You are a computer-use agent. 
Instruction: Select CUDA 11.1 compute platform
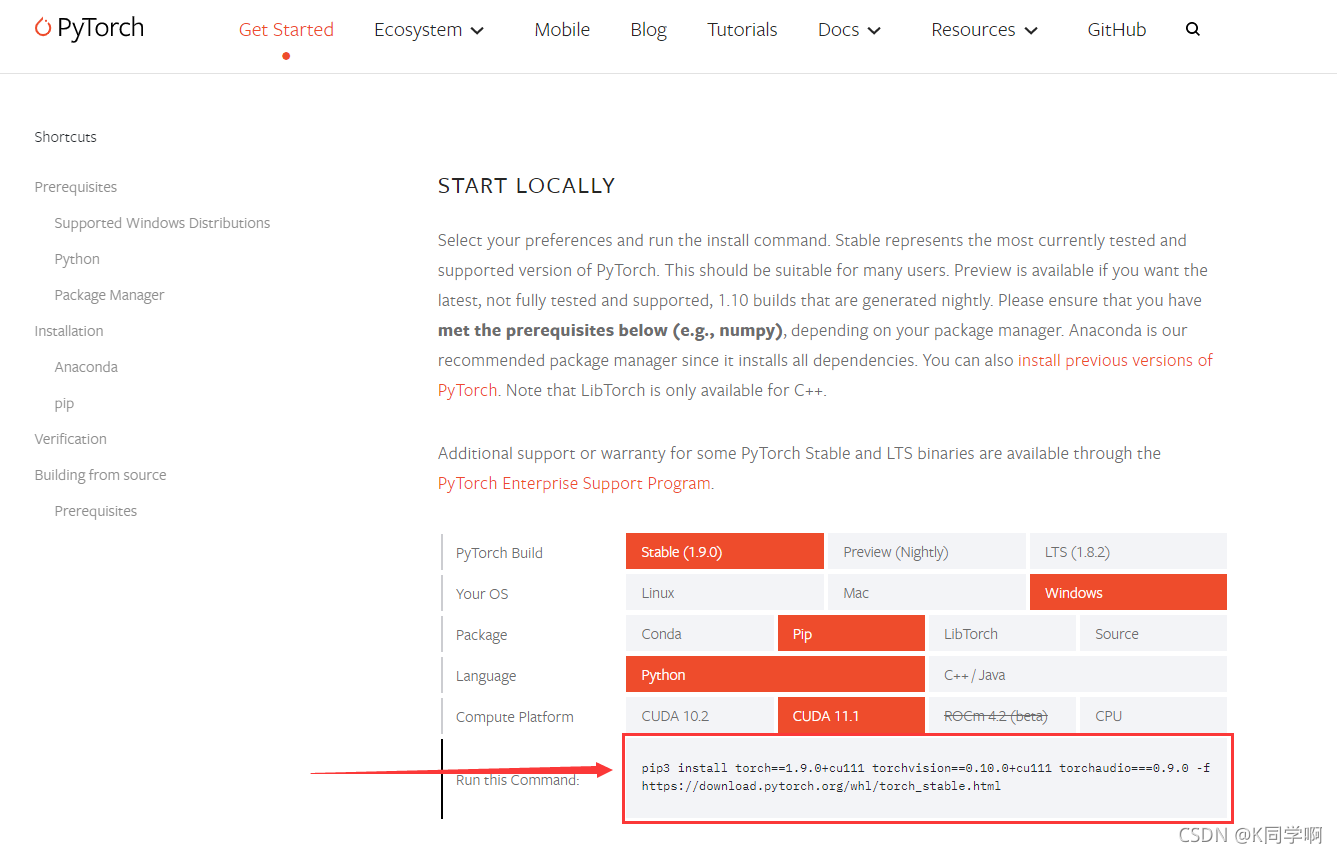[851, 715]
